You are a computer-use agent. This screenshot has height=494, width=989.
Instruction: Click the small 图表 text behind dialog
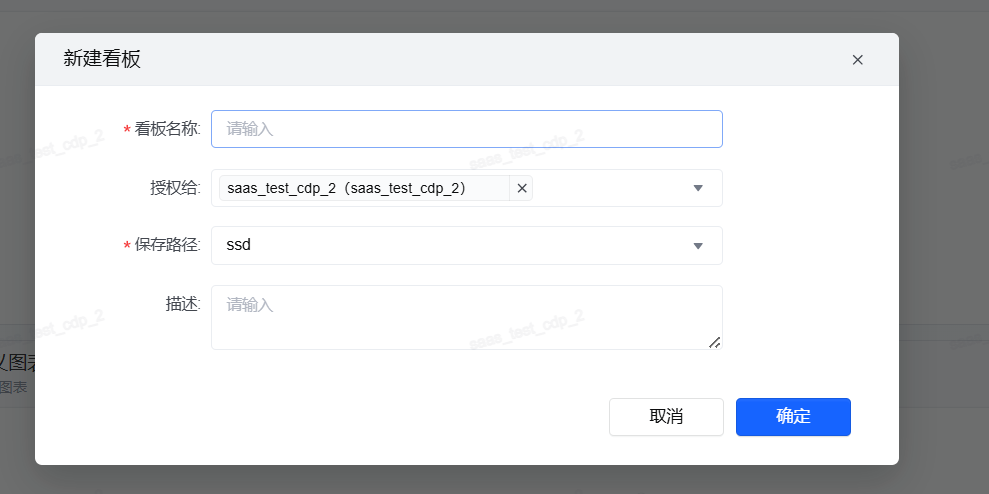pyautogui.click(x=14, y=387)
